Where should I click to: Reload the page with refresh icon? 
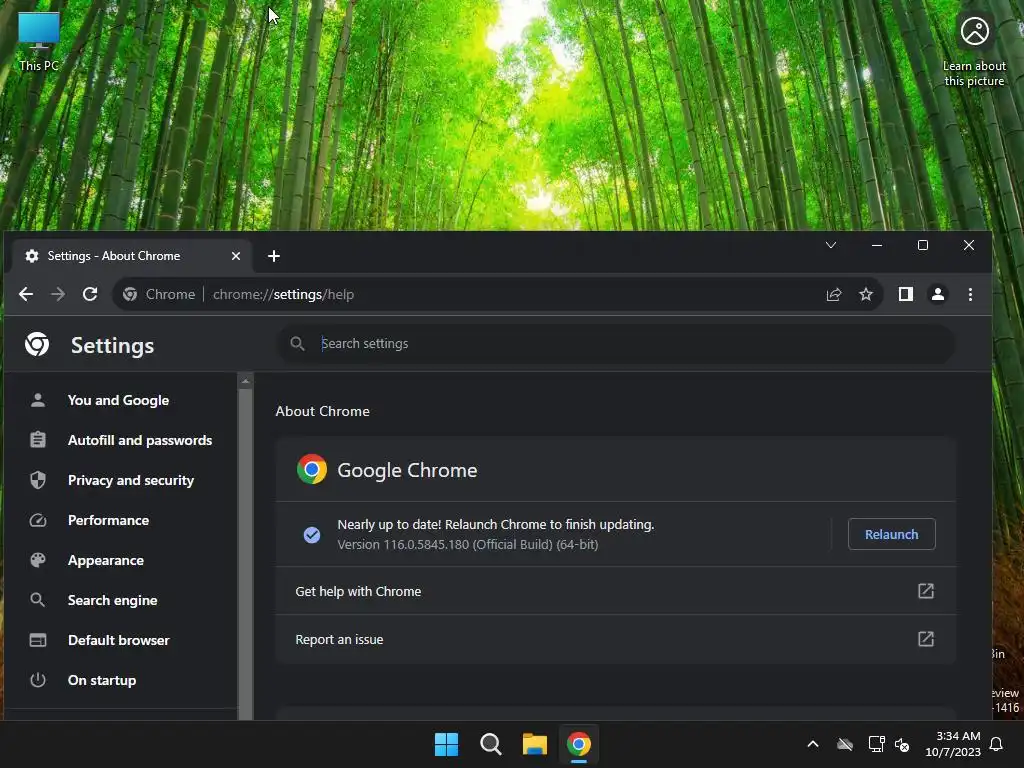coord(90,295)
